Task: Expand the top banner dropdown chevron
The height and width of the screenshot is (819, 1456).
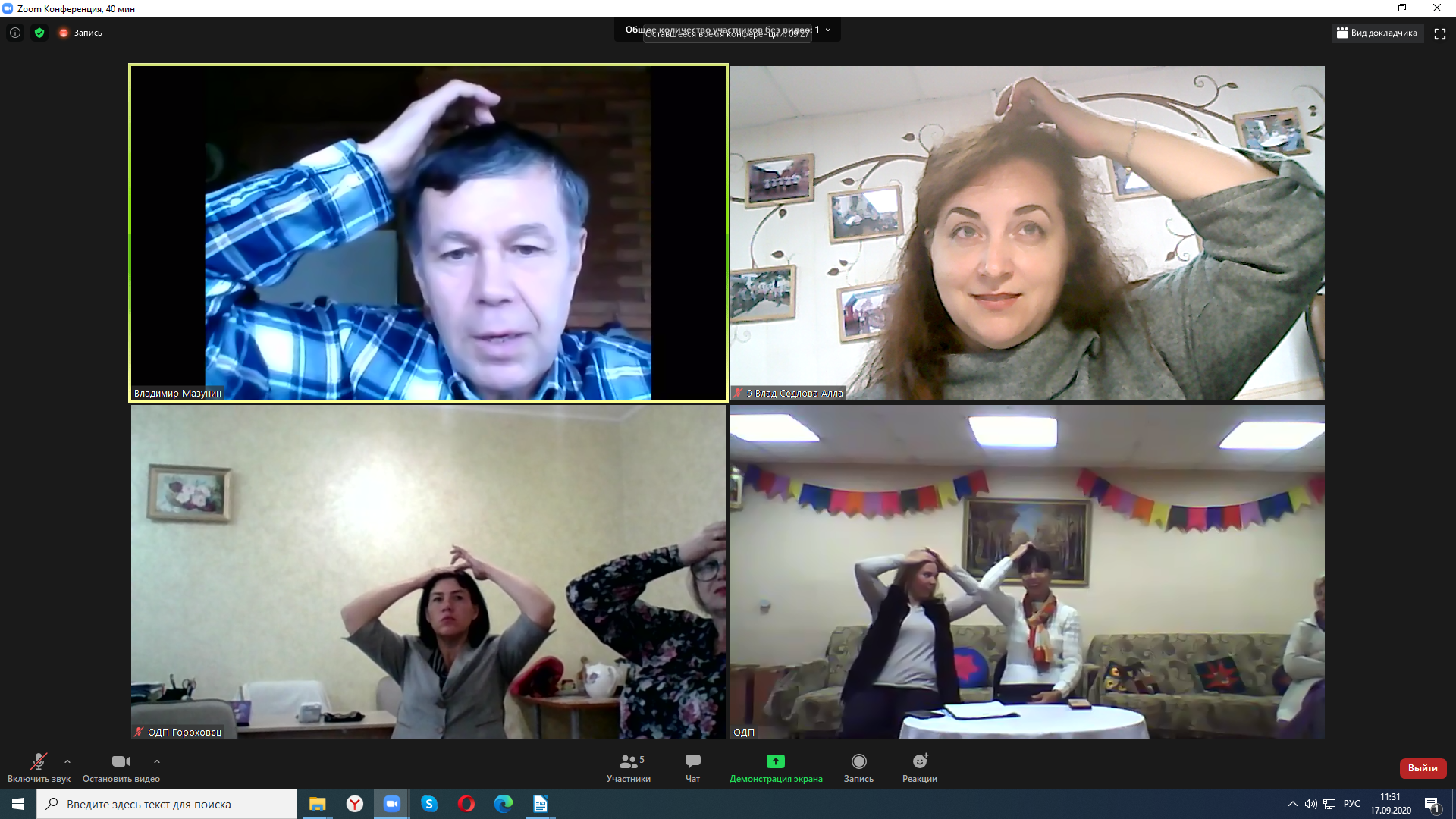Action: point(828,30)
